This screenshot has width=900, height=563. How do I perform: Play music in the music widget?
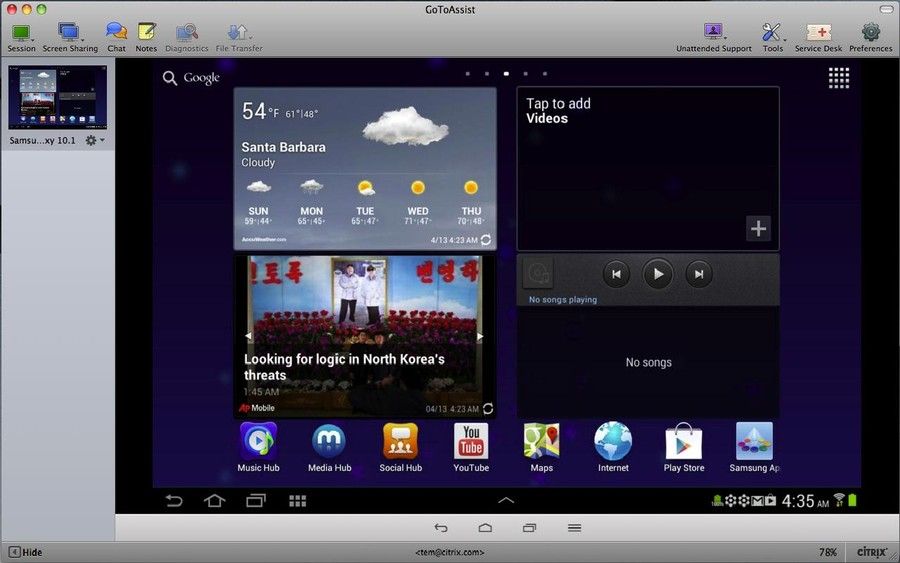click(x=658, y=274)
